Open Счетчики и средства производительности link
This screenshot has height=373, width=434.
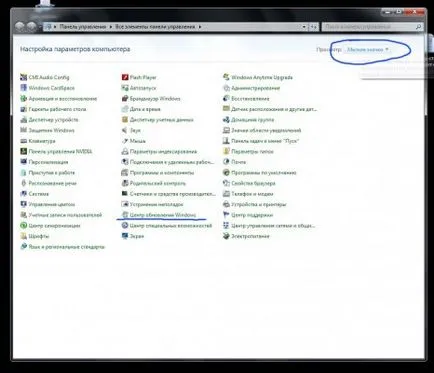pyautogui.click(x=173, y=194)
